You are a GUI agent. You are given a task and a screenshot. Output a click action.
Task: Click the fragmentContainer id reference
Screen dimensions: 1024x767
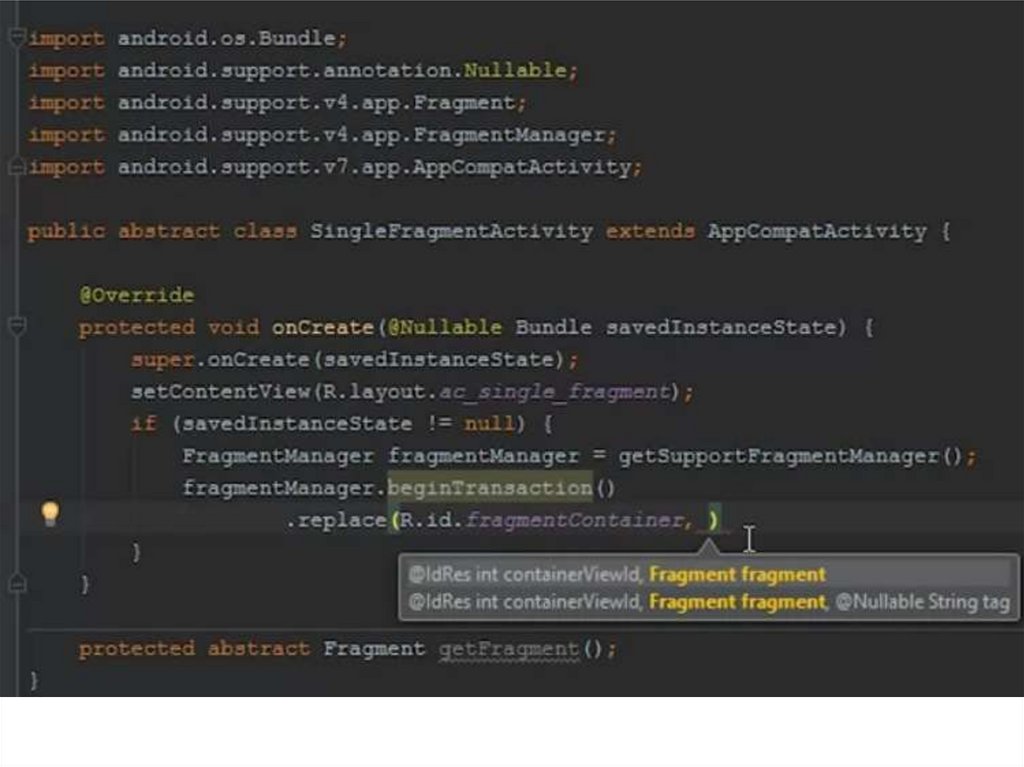coord(578,520)
